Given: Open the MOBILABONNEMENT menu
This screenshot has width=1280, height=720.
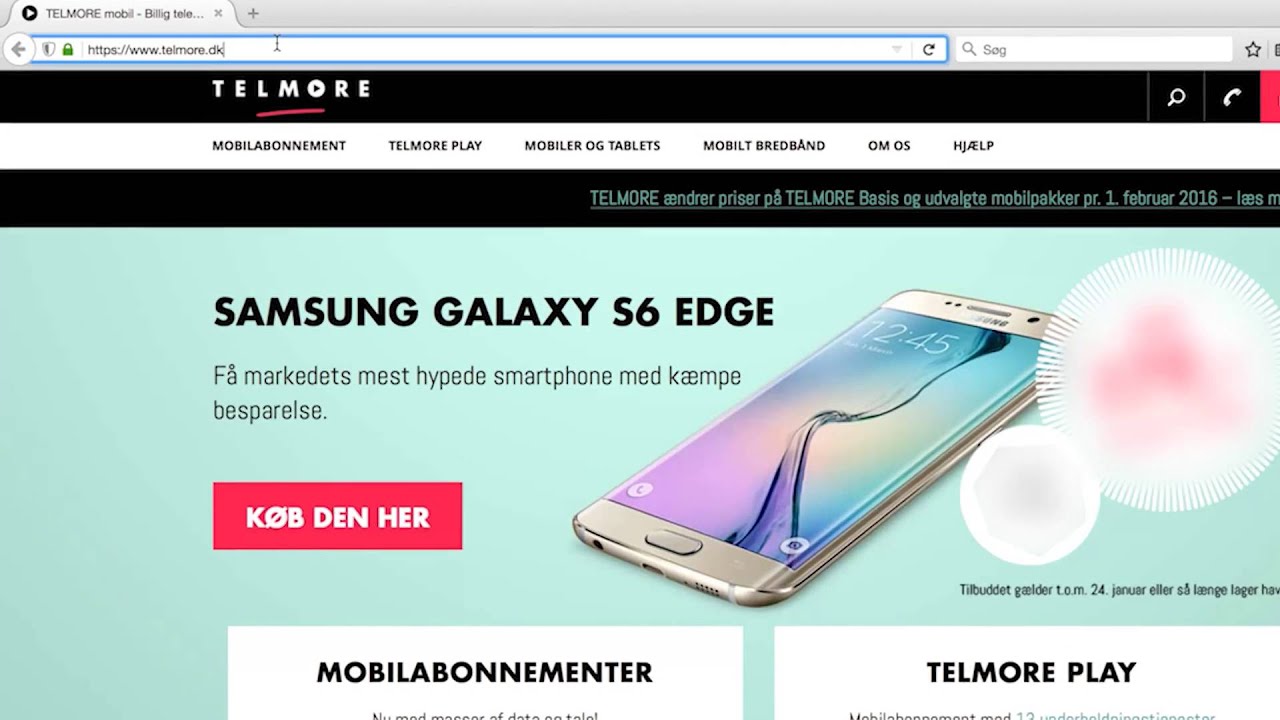Looking at the screenshot, I should [x=279, y=146].
